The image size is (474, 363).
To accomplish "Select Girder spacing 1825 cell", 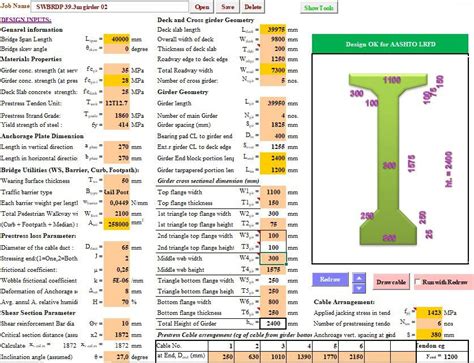I will coord(273,125).
